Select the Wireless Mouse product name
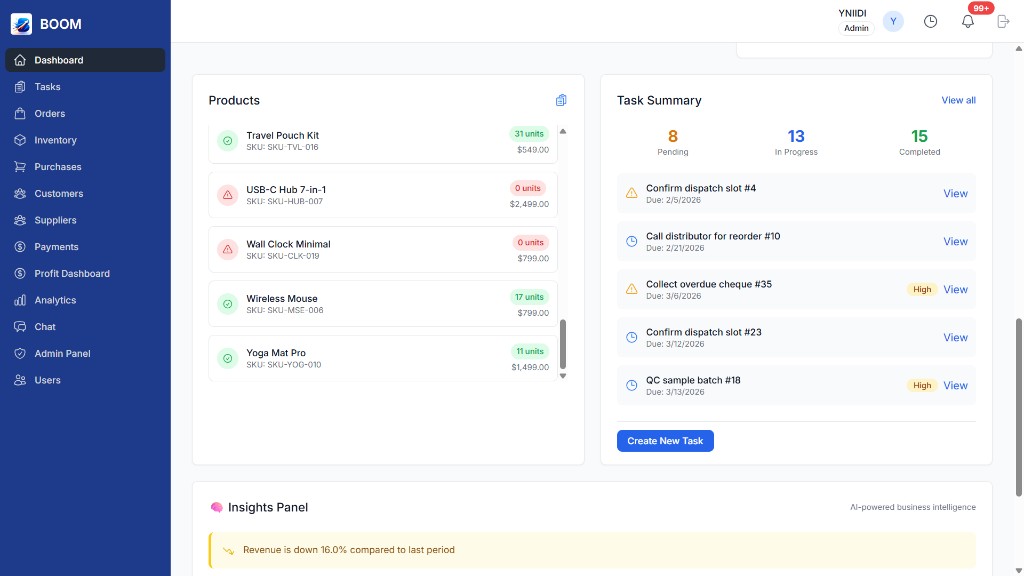Image resolution: width=1024 pixels, height=576 pixels. click(281, 298)
